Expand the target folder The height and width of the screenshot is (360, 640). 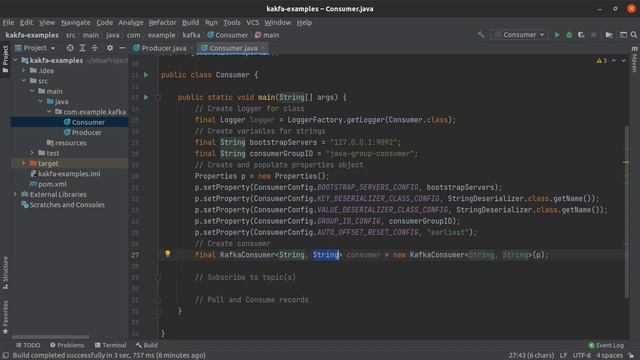click(x=24, y=163)
